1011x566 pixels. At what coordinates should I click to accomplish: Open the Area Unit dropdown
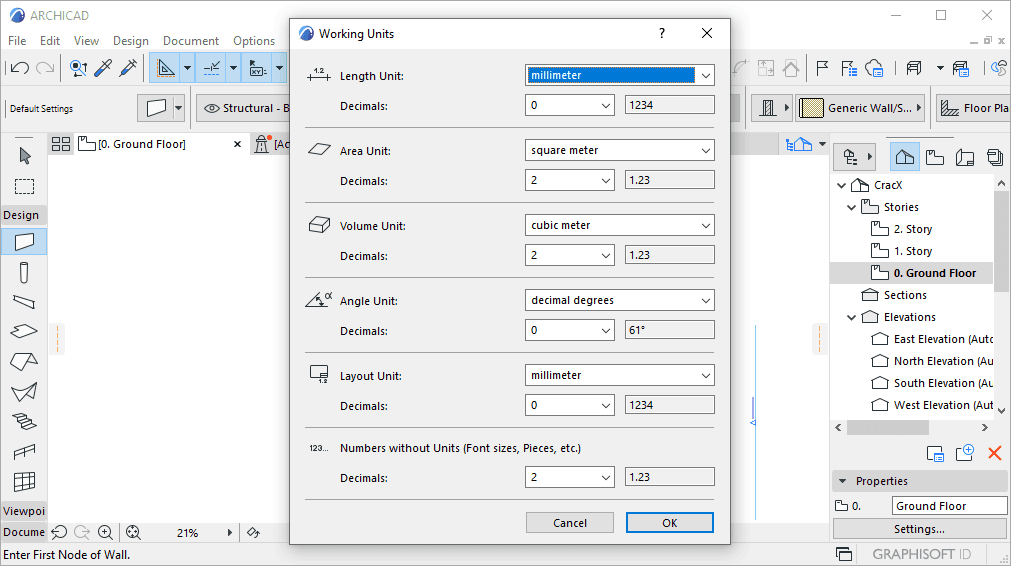point(620,150)
